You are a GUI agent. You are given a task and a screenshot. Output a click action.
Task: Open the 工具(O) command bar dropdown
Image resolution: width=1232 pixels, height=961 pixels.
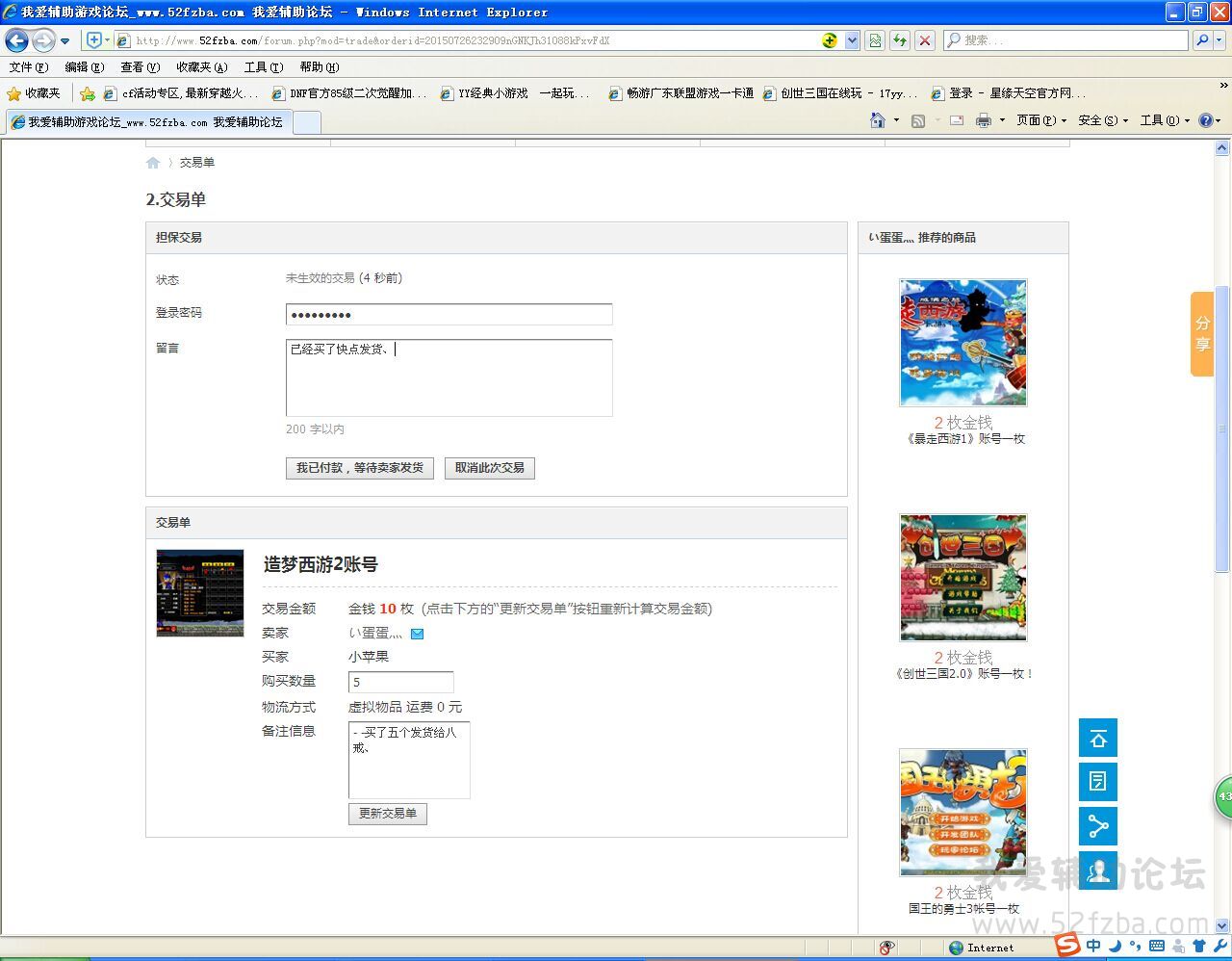[1165, 120]
